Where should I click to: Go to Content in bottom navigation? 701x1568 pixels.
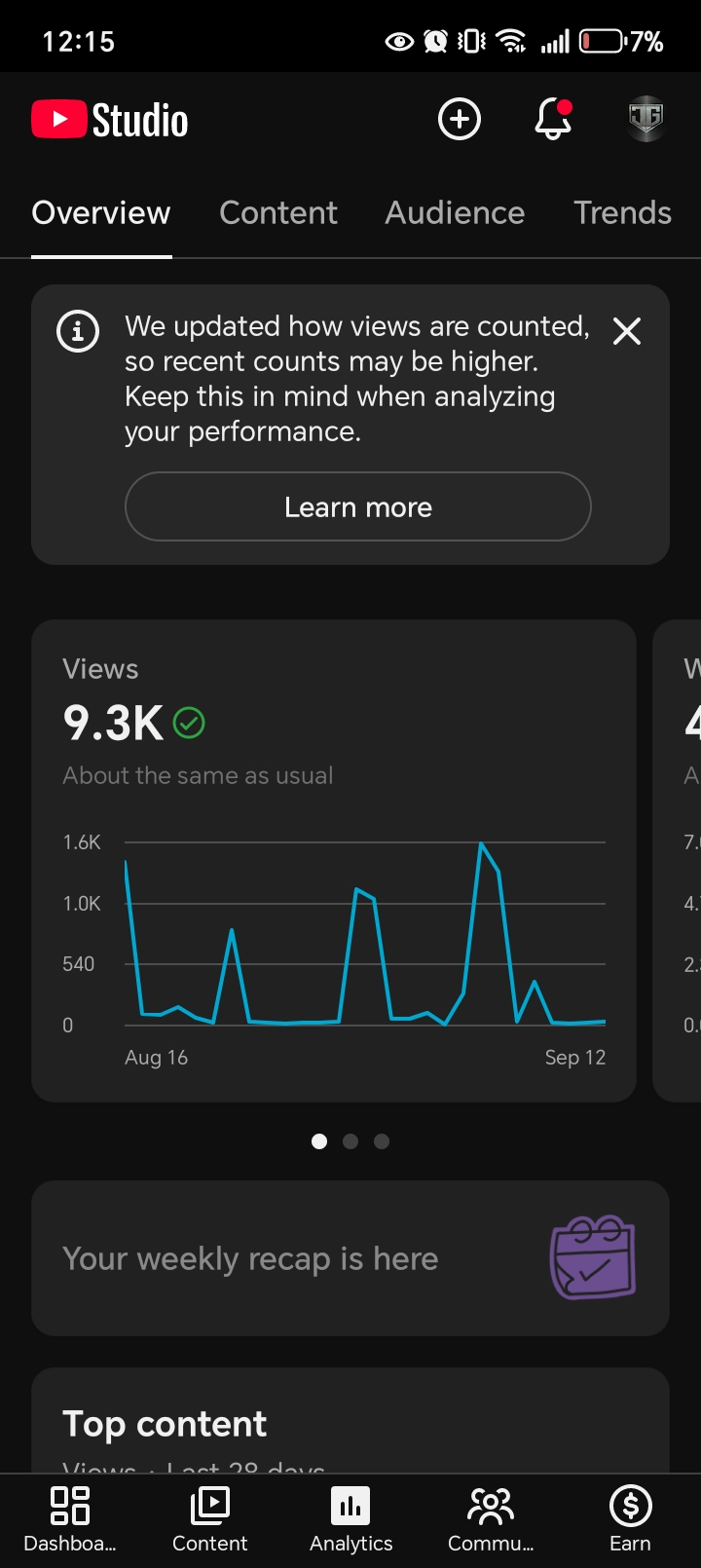coord(209,1506)
